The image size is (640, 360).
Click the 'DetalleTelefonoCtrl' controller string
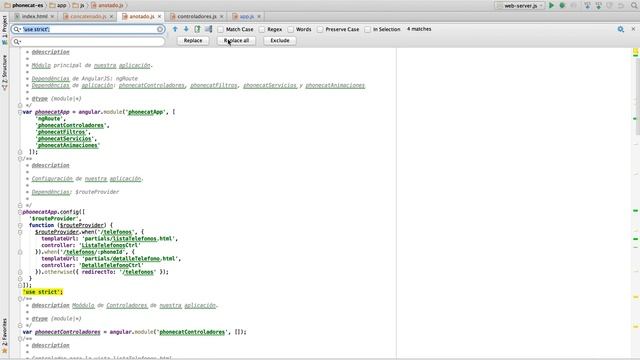tap(111, 265)
